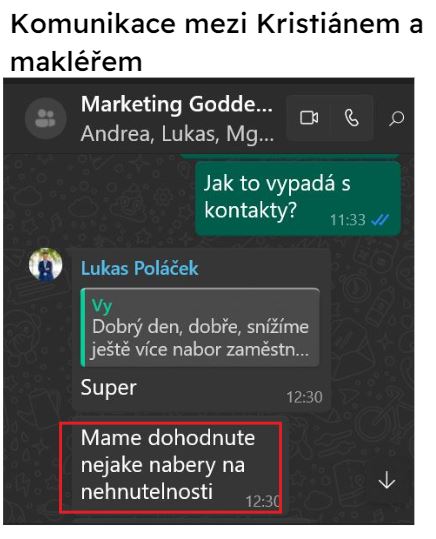Screen dimensions: 436x539
Task: Click the Lukas Poláček sender name
Action: (x=140, y=268)
